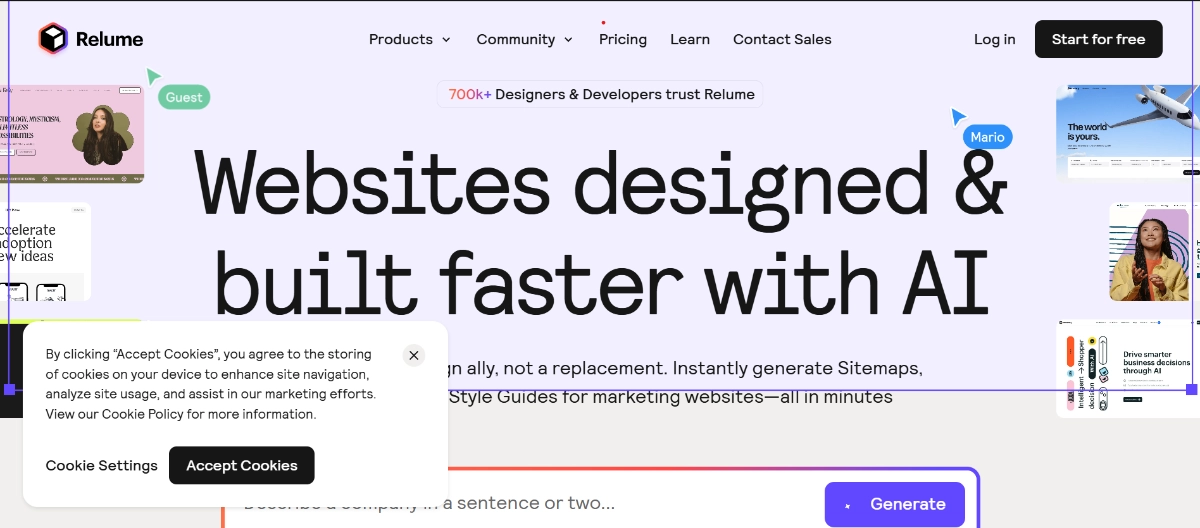Open the Products navigation menu
Screen dimensions: 1200x528
pos(410,39)
